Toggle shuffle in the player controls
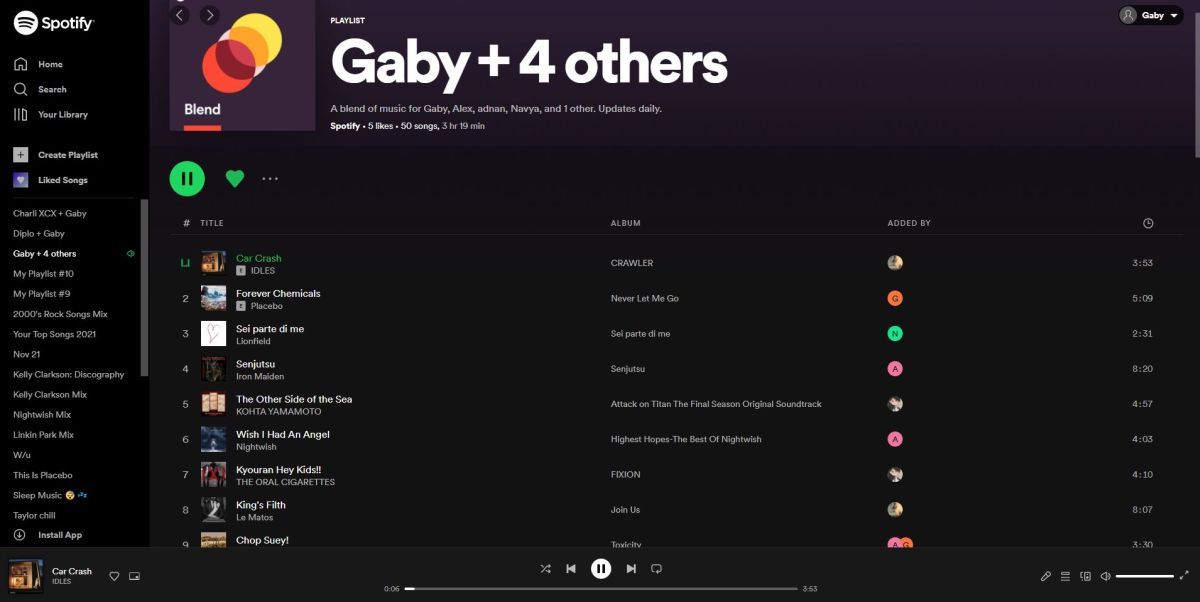Screen dimensions: 1200x602 point(545,568)
